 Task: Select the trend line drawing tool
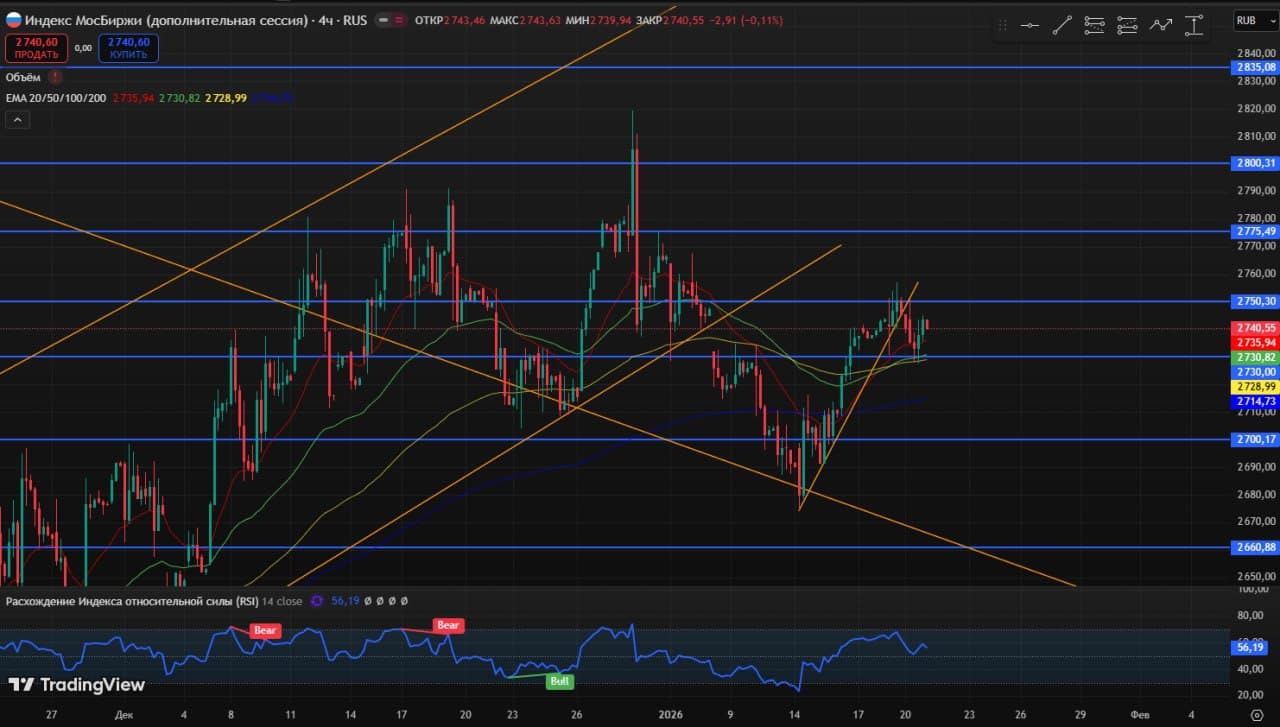click(1062, 26)
